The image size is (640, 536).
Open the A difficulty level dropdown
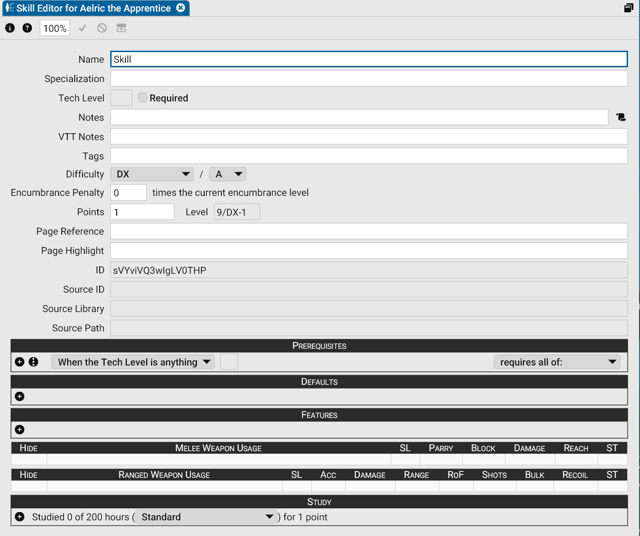point(228,174)
